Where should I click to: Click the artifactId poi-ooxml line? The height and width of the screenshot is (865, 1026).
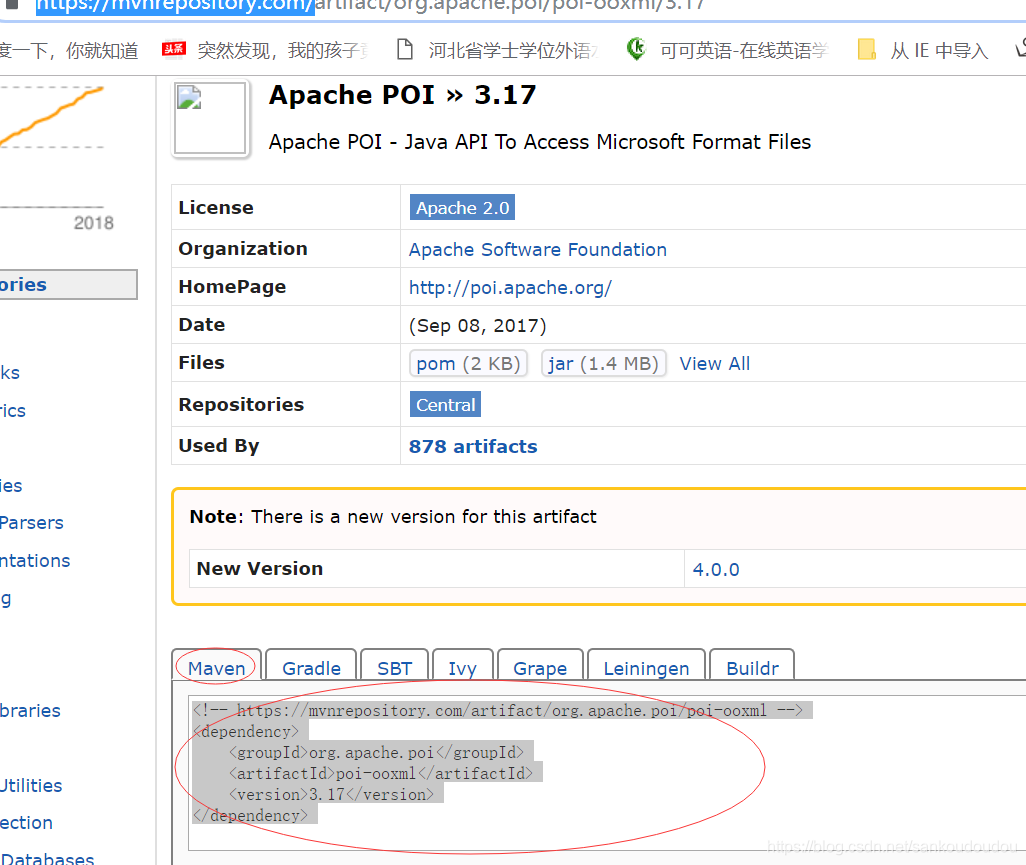381,773
